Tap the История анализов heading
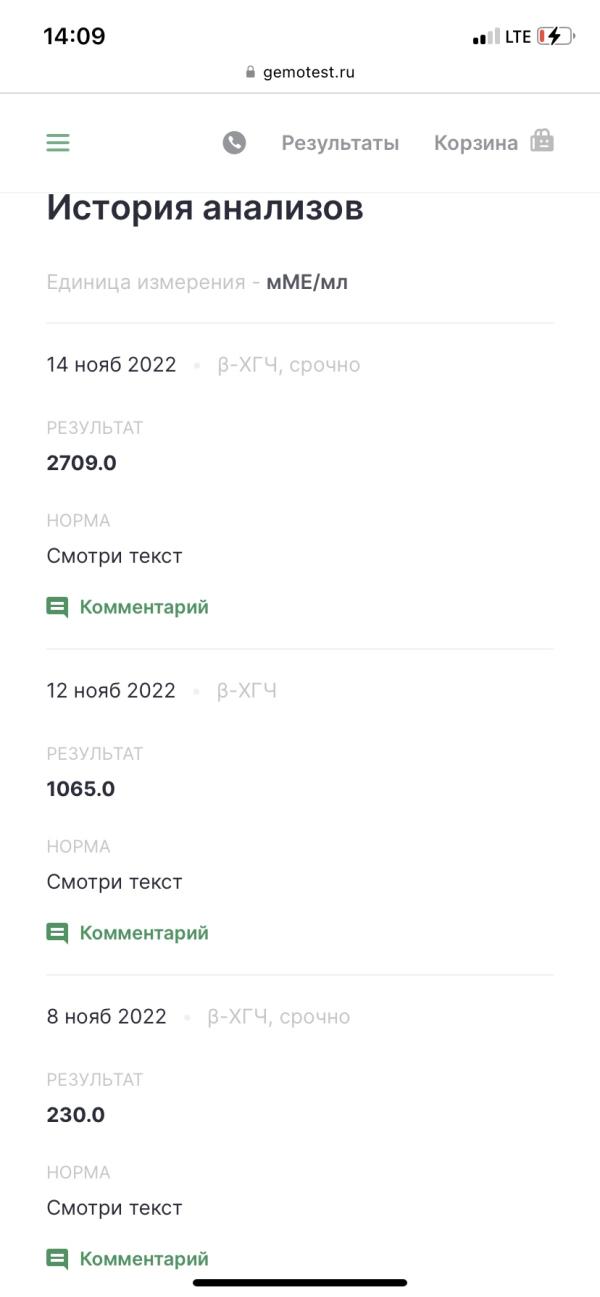This screenshot has height=1297, width=600. 205,208
